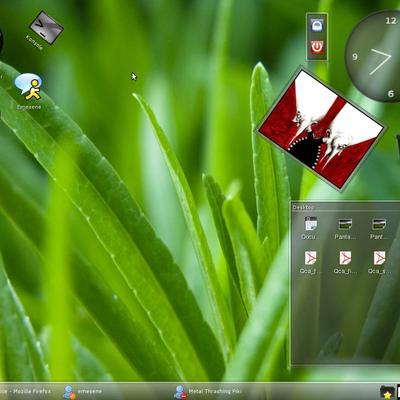Click the analog clock widget
The width and height of the screenshot is (400, 400).
[x=373, y=56]
